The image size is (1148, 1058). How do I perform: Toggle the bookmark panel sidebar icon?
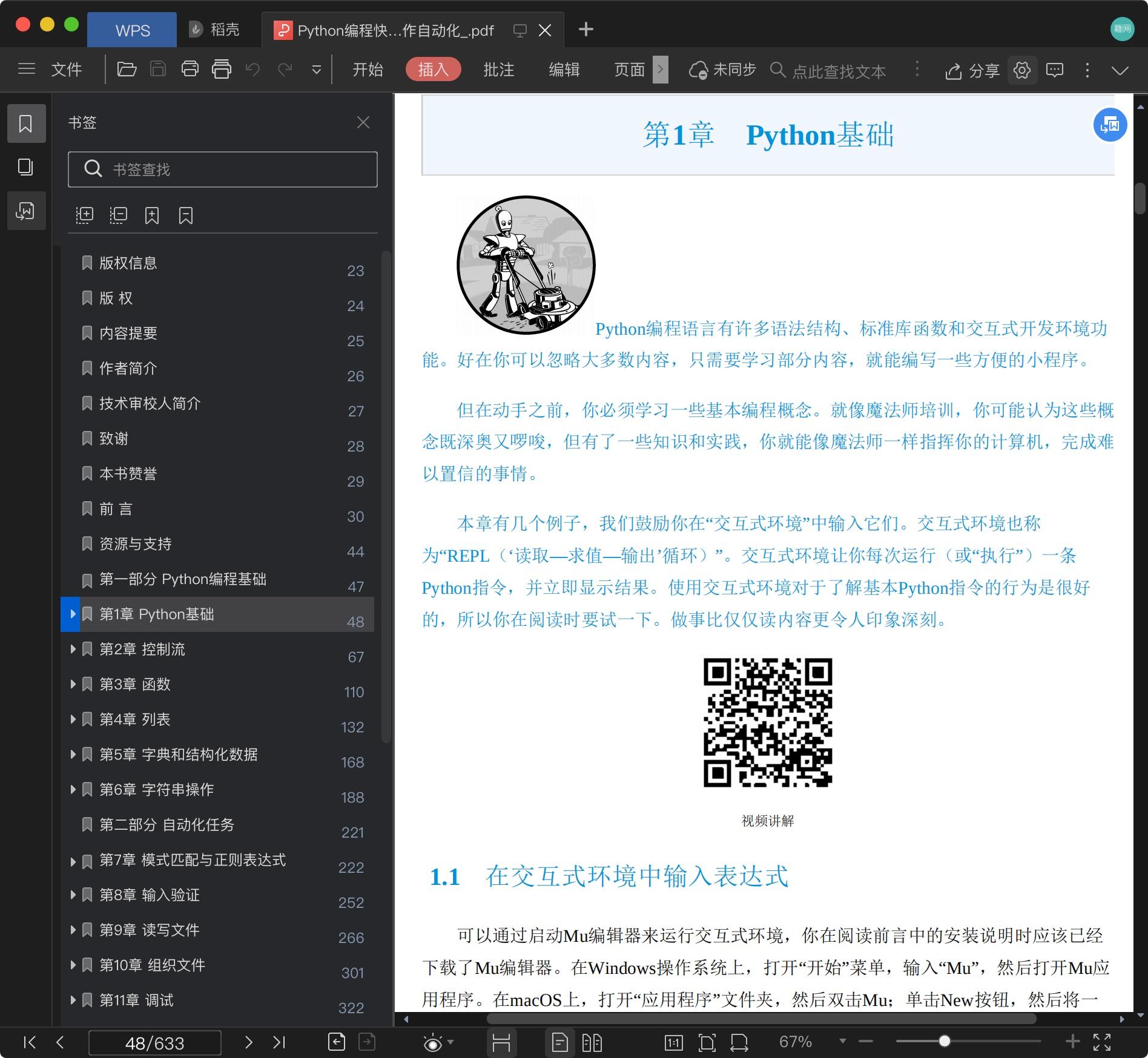tap(26, 123)
